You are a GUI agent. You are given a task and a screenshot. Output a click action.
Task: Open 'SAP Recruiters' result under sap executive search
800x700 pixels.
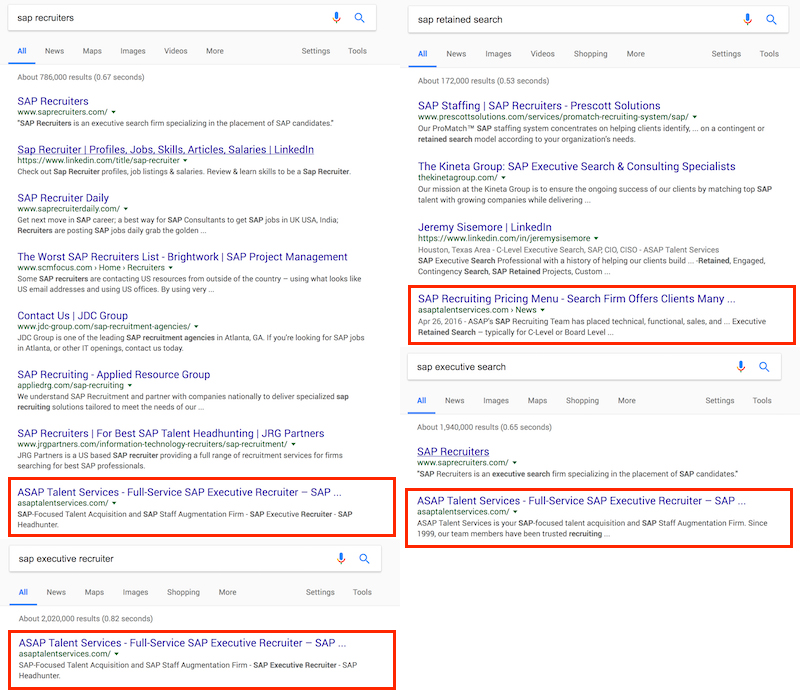453,452
